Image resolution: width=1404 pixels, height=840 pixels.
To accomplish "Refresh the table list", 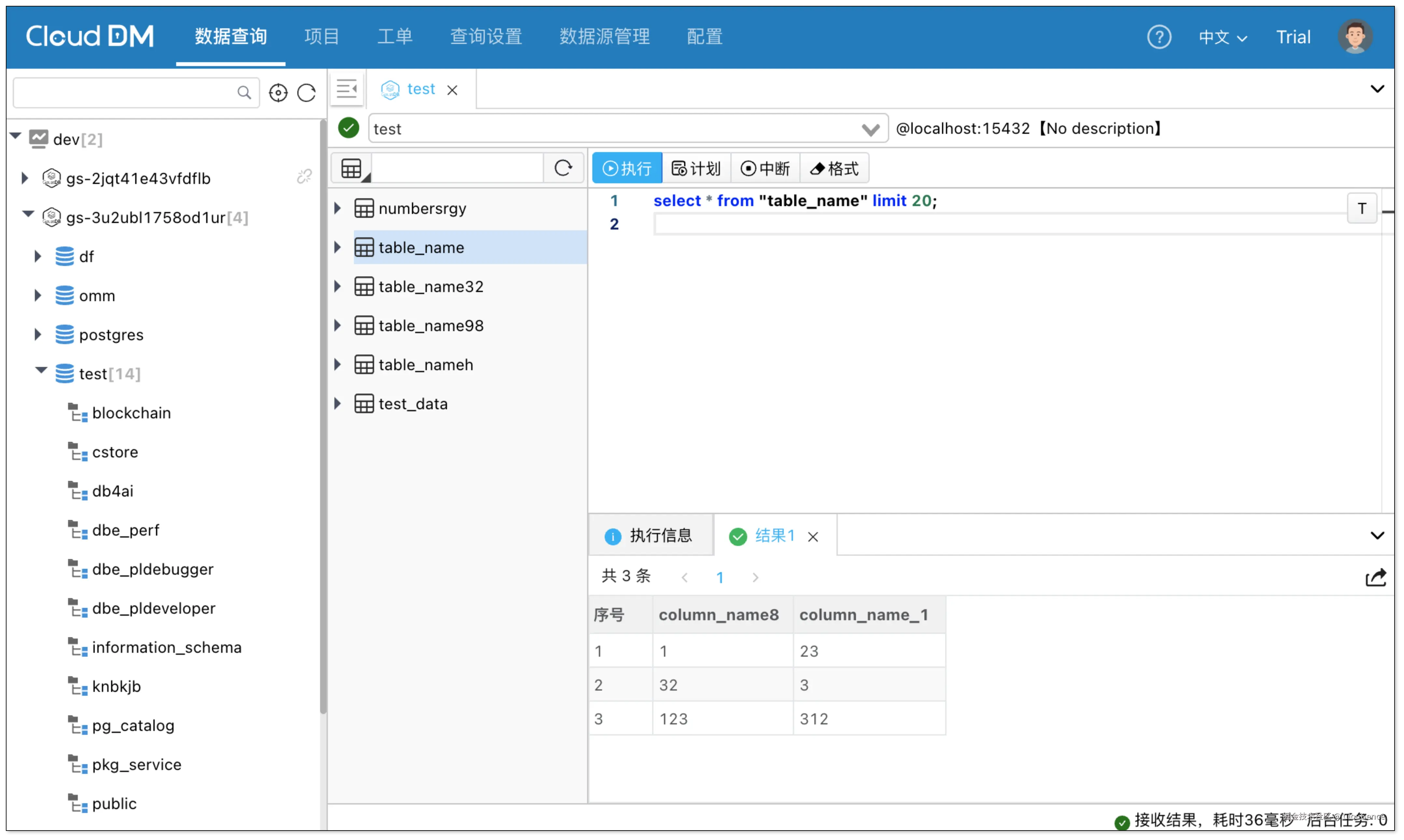I will coord(563,168).
